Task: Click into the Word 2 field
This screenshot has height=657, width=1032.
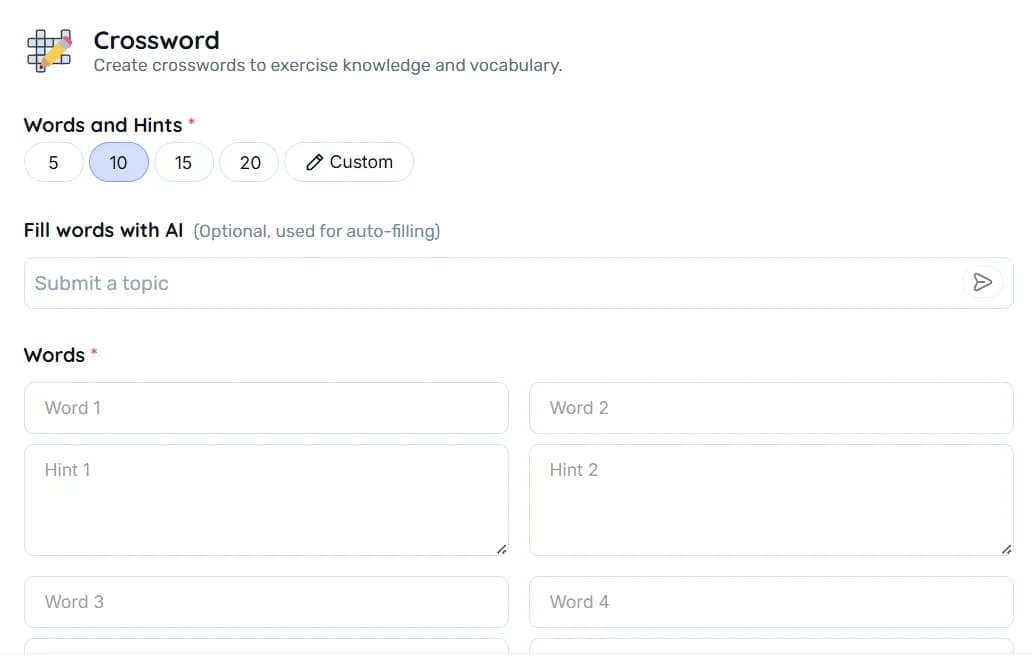Action: coord(771,408)
